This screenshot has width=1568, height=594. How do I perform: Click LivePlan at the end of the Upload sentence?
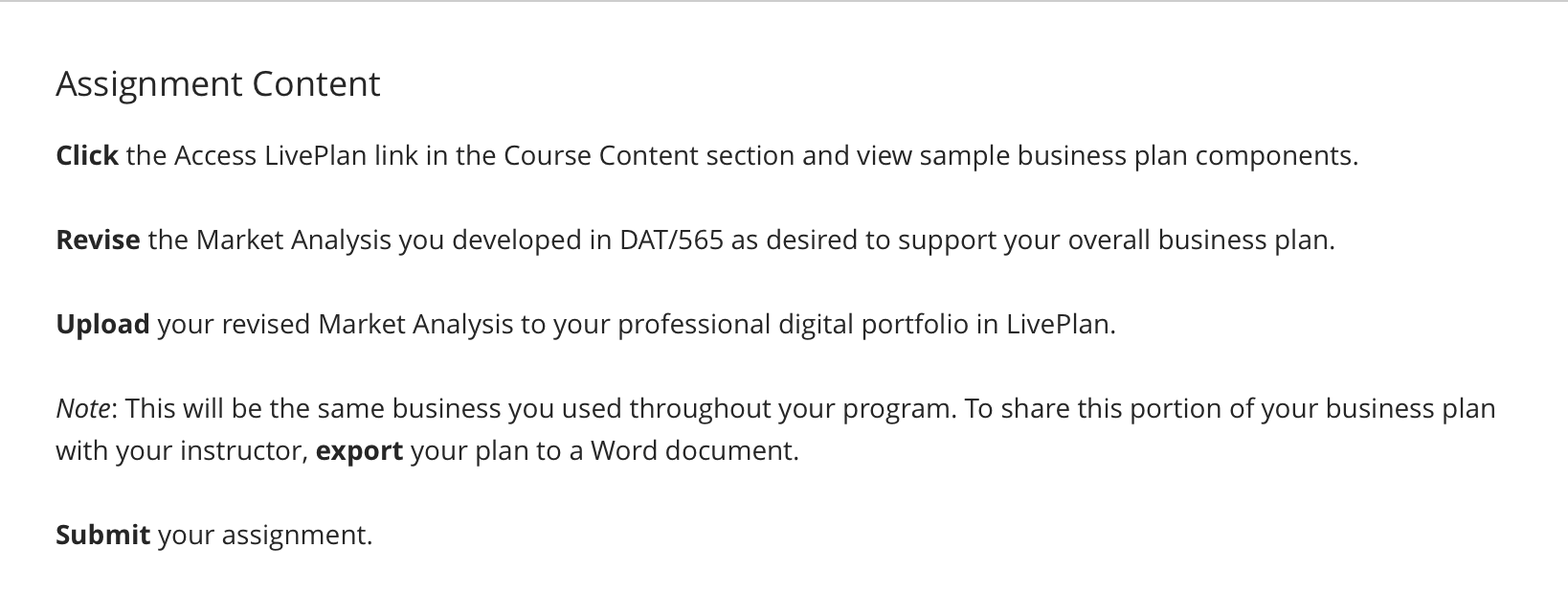[x=1058, y=324]
